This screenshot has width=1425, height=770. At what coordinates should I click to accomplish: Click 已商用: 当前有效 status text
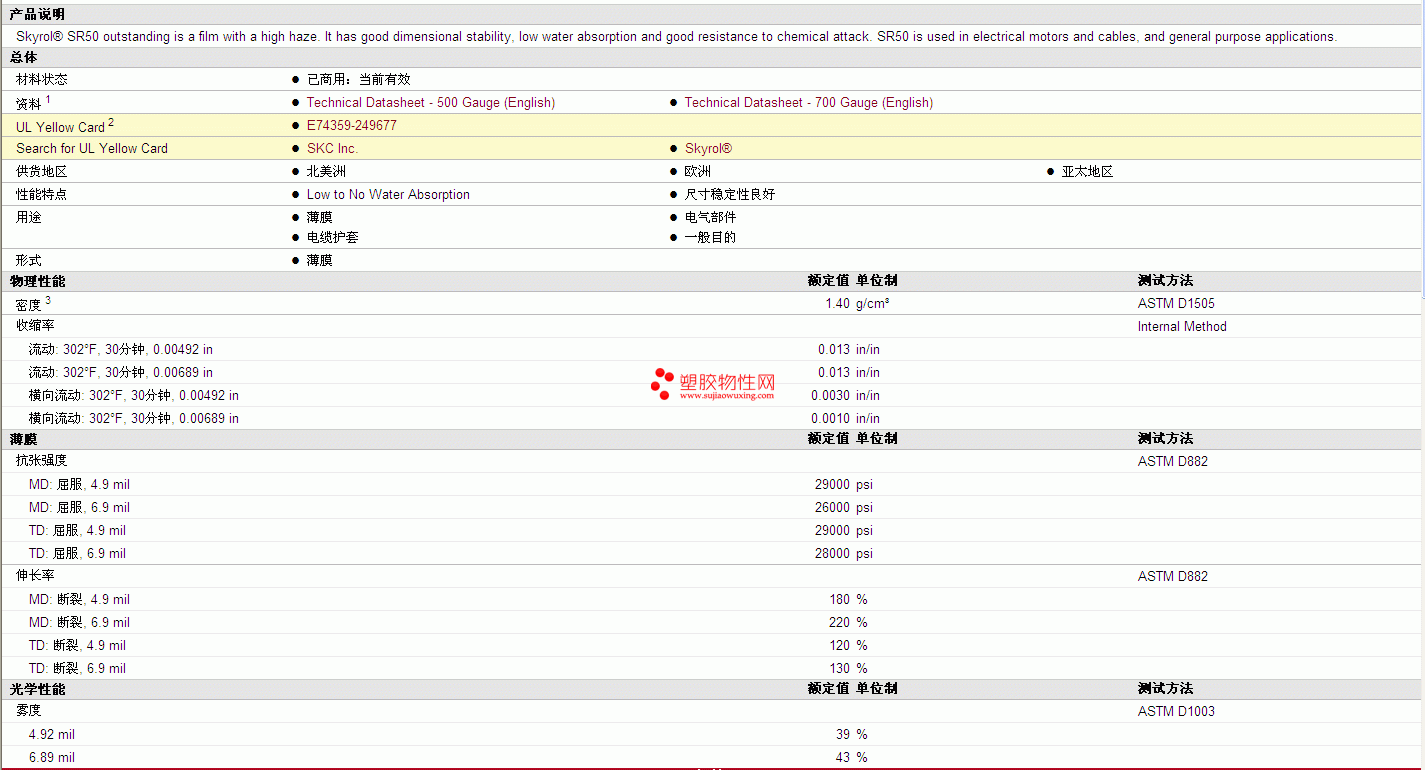tap(358, 80)
